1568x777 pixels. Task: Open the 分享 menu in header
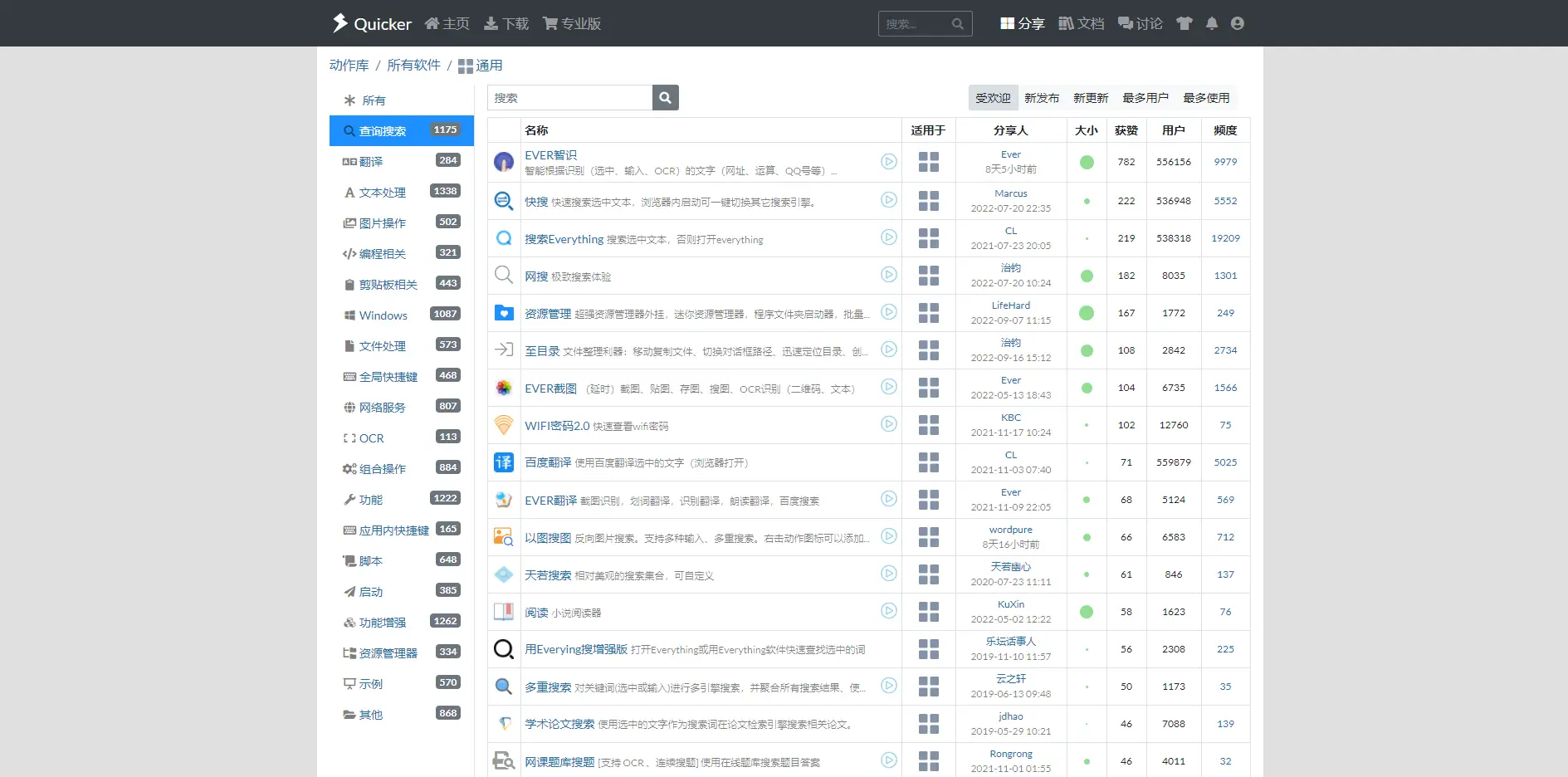(x=1023, y=23)
